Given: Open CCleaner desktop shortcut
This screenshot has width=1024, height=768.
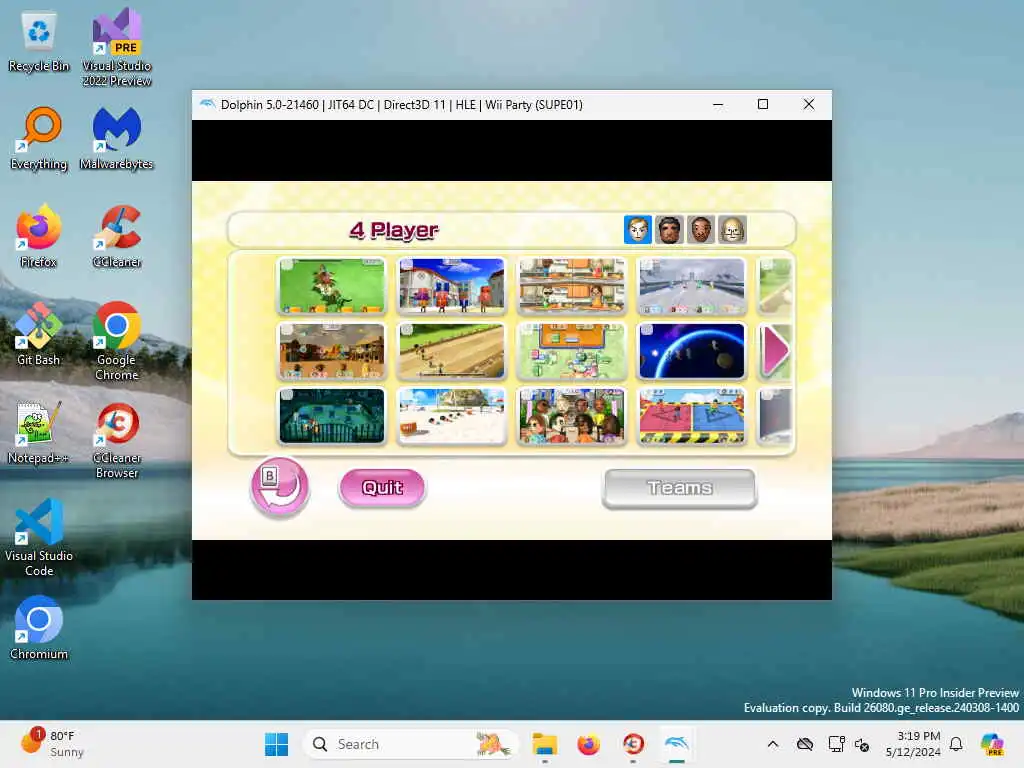Looking at the screenshot, I should pyautogui.click(x=117, y=237).
